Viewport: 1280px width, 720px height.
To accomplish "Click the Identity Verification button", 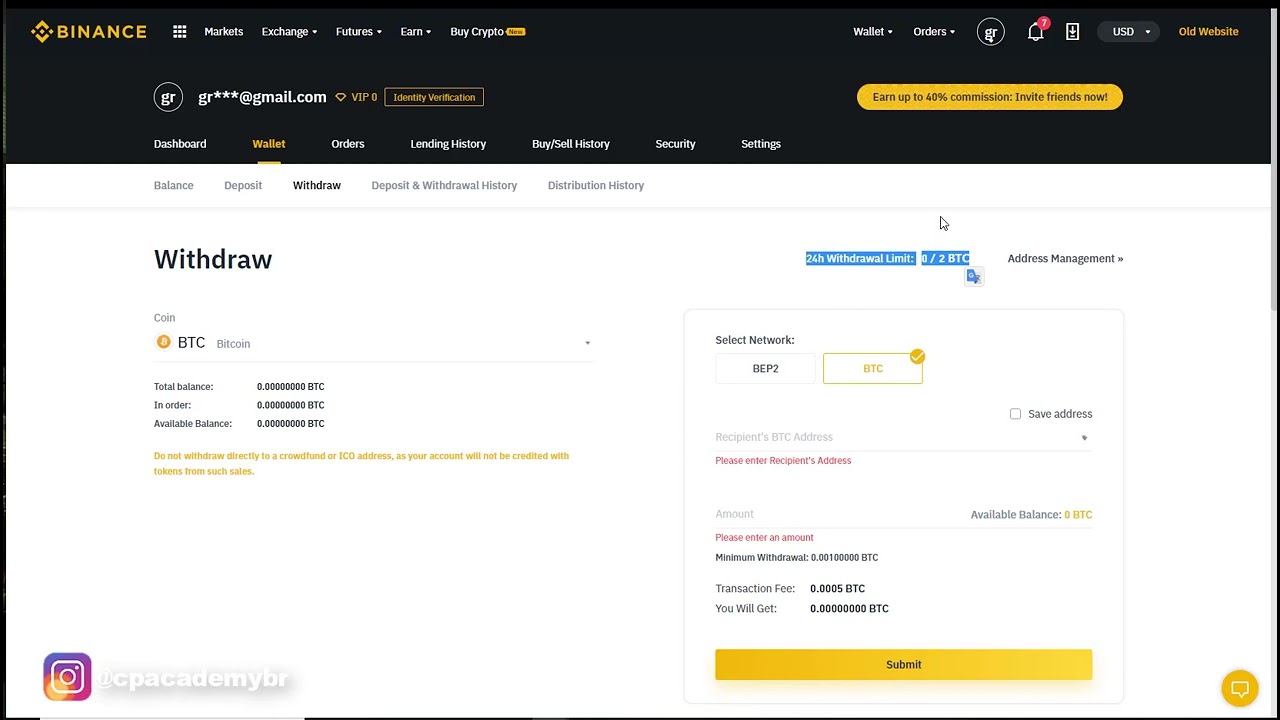I will 434,97.
